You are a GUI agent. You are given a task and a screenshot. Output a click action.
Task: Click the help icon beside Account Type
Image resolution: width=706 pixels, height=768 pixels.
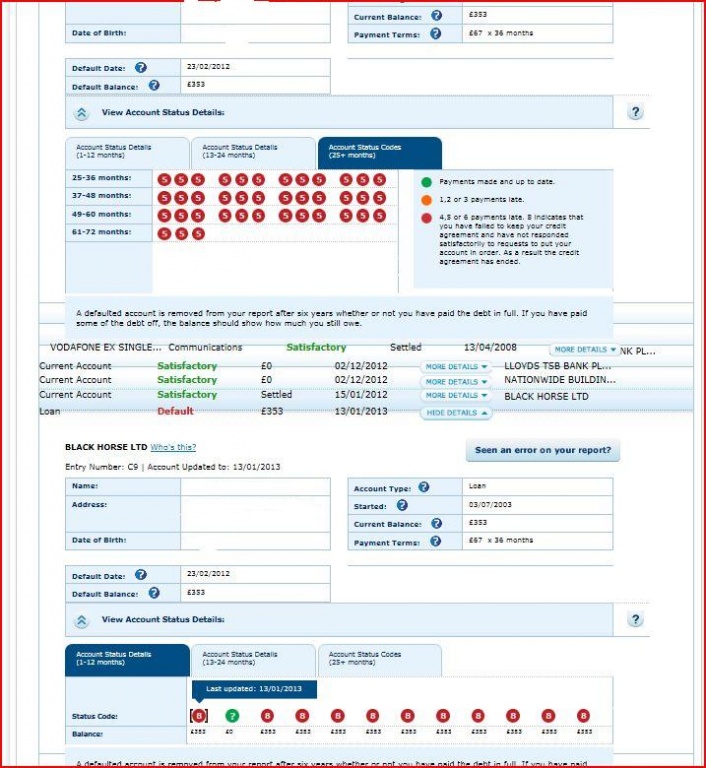tap(424, 488)
